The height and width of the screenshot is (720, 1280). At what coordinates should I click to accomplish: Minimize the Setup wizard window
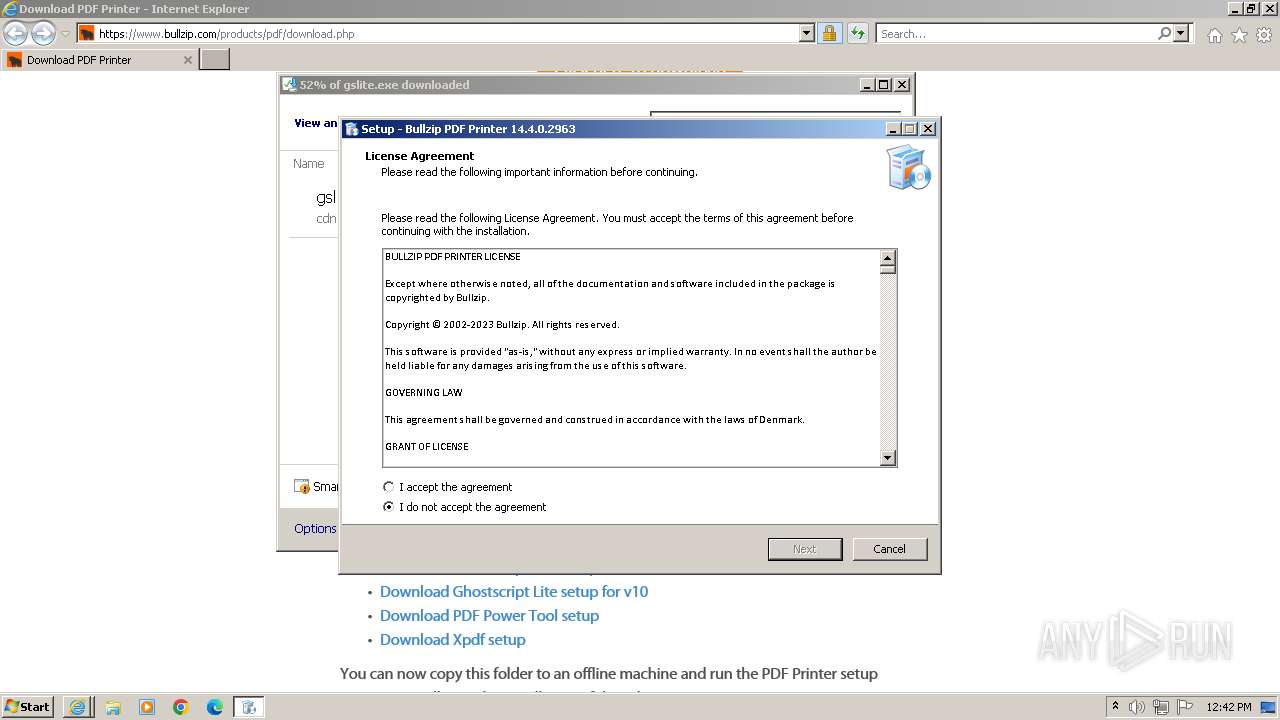[x=893, y=129]
